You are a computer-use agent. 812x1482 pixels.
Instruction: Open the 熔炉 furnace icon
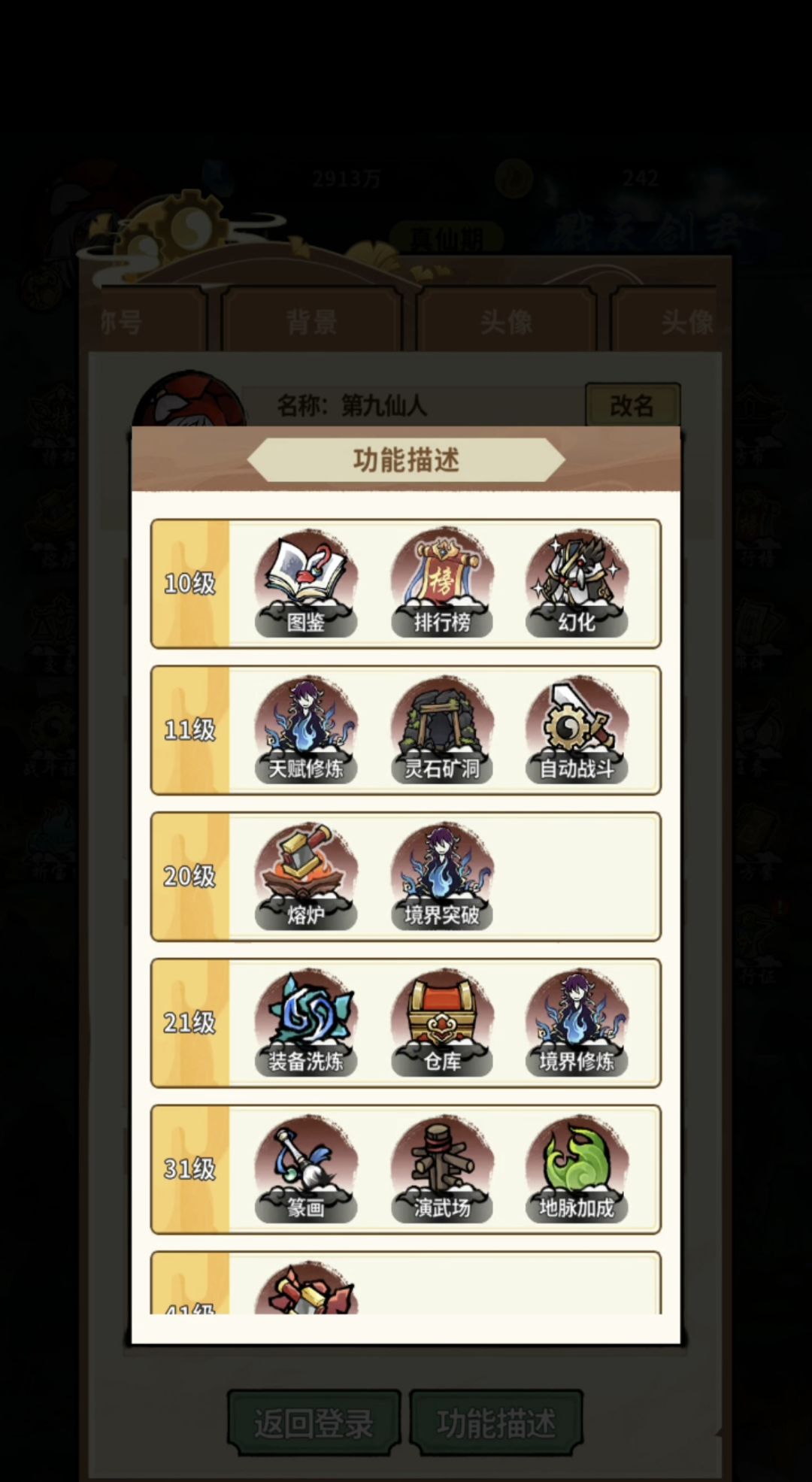pos(306,877)
